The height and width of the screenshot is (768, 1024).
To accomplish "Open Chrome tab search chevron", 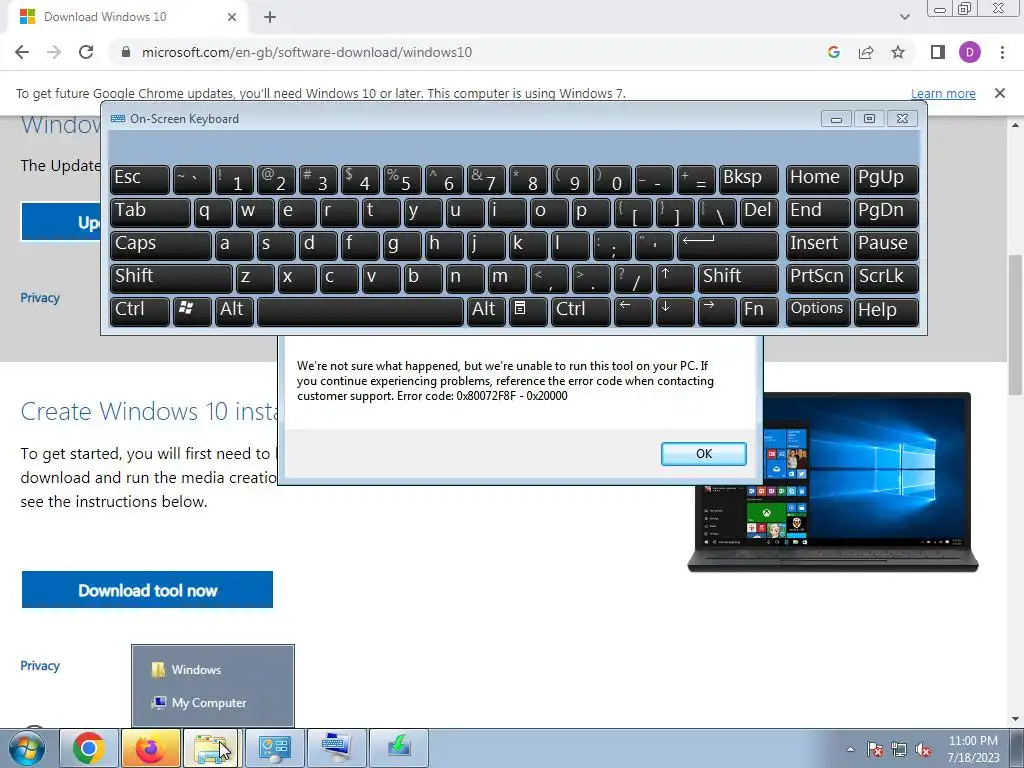I will [x=904, y=17].
